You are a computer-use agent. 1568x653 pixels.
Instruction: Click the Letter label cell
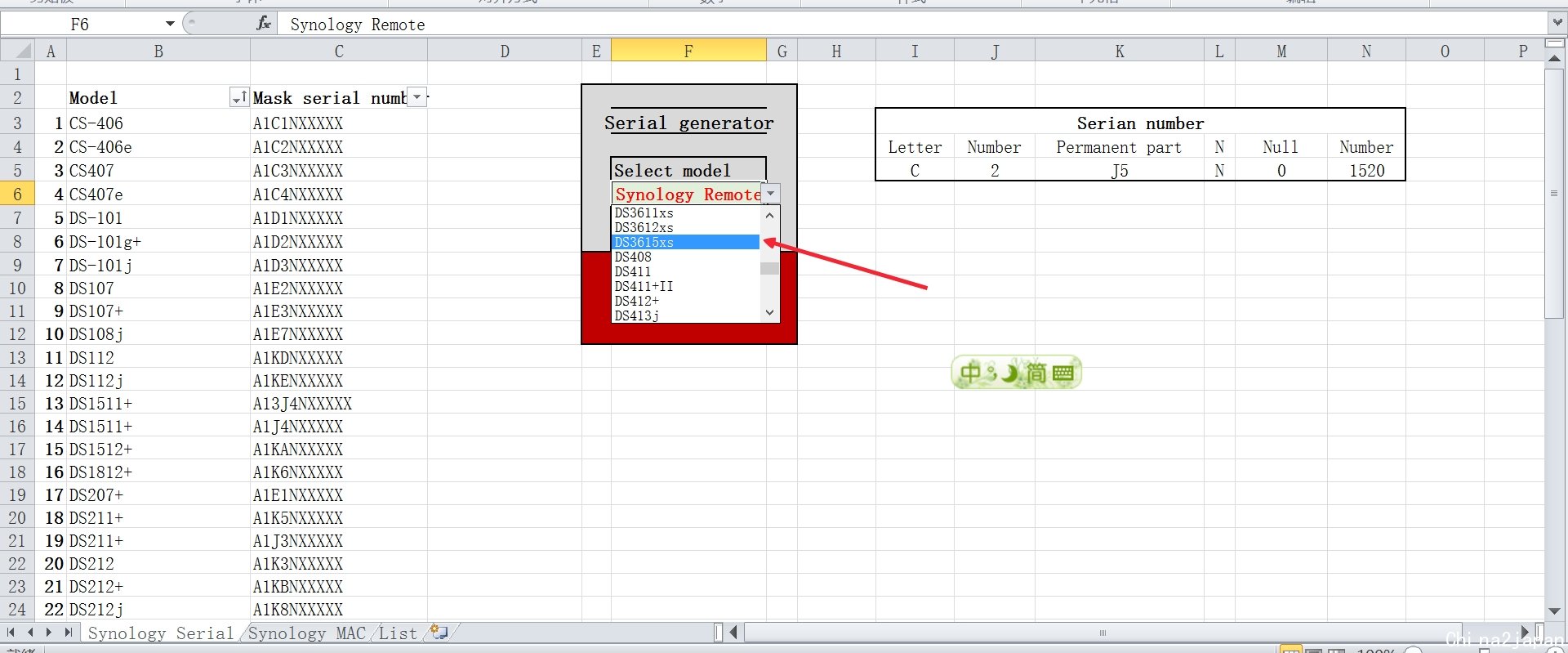[x=915, y=146]
